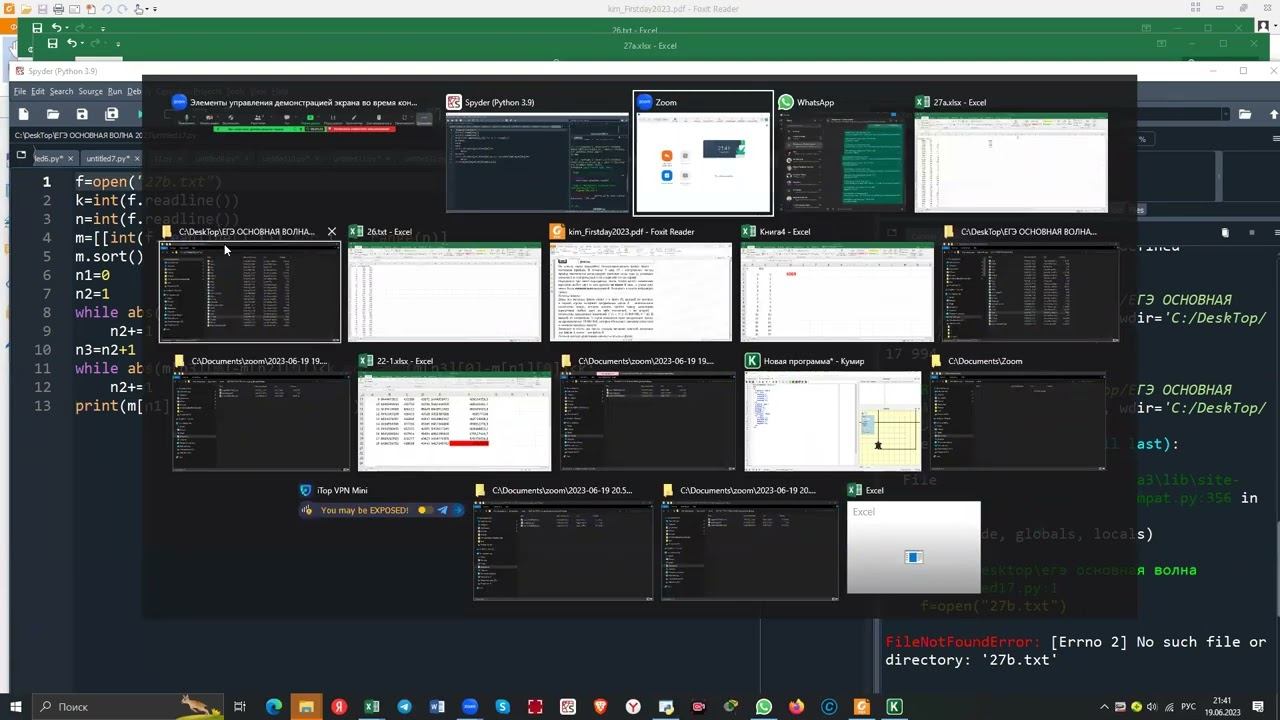Viewport: 1280px width, 720px height.
Task: Click Undo icon in Foxit Reader title bar
Action: tap(106, 9)
